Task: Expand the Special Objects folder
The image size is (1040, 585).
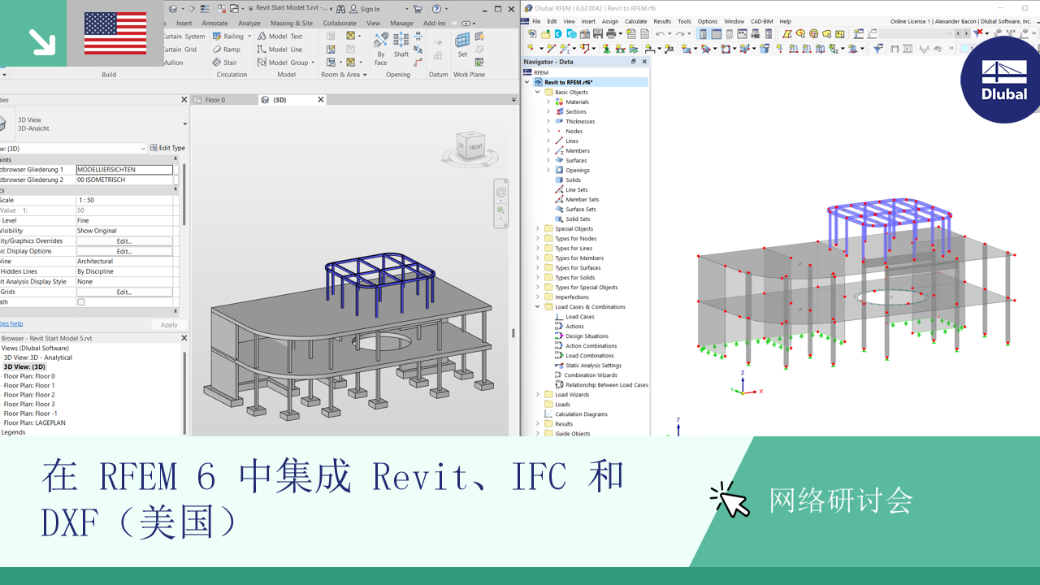Action: 538,229
